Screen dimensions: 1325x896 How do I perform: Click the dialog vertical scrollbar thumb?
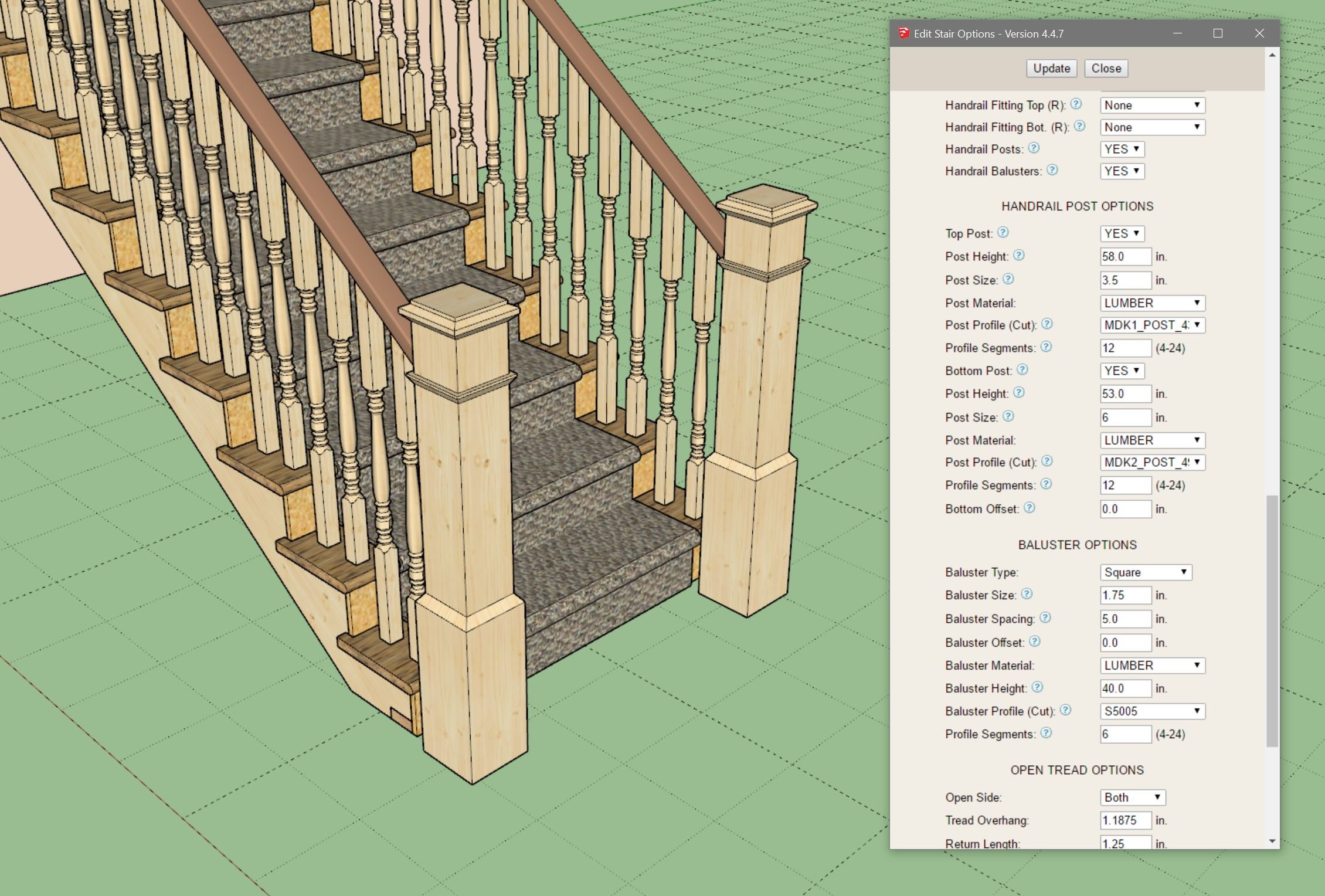click(x=1272, y=621)
